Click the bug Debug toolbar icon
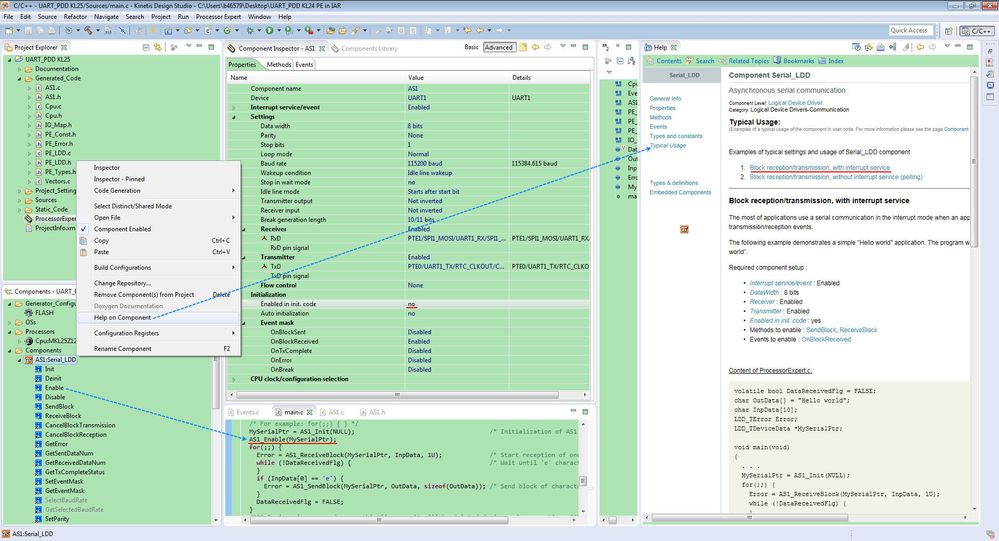999x541 pixels. [x=250, y=30]
